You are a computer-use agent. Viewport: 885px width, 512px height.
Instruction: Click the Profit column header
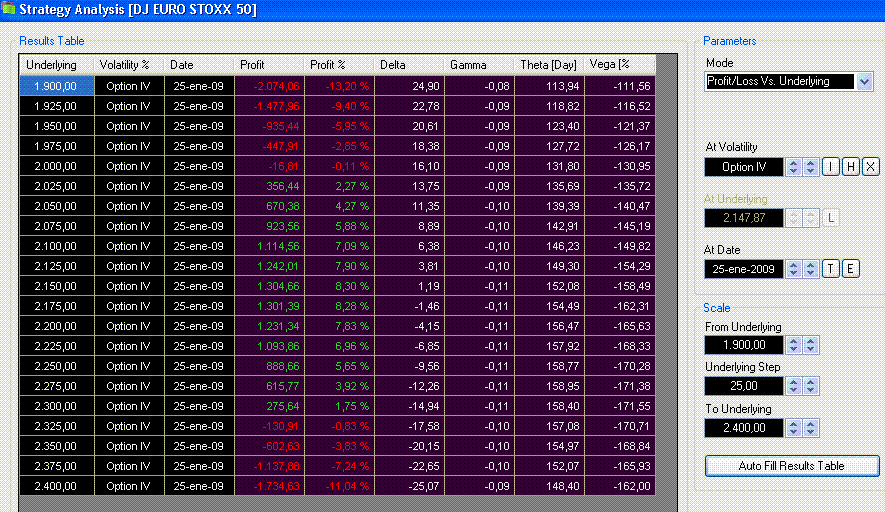pos(269,65)
